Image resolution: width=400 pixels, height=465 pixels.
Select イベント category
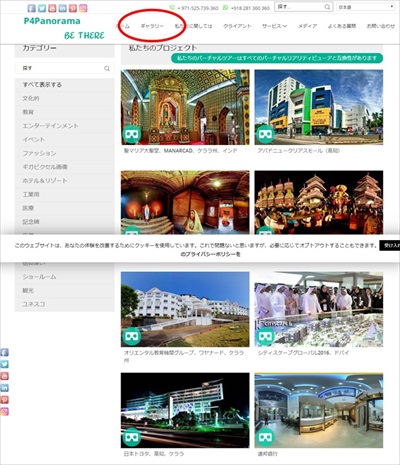click(65, 139)
